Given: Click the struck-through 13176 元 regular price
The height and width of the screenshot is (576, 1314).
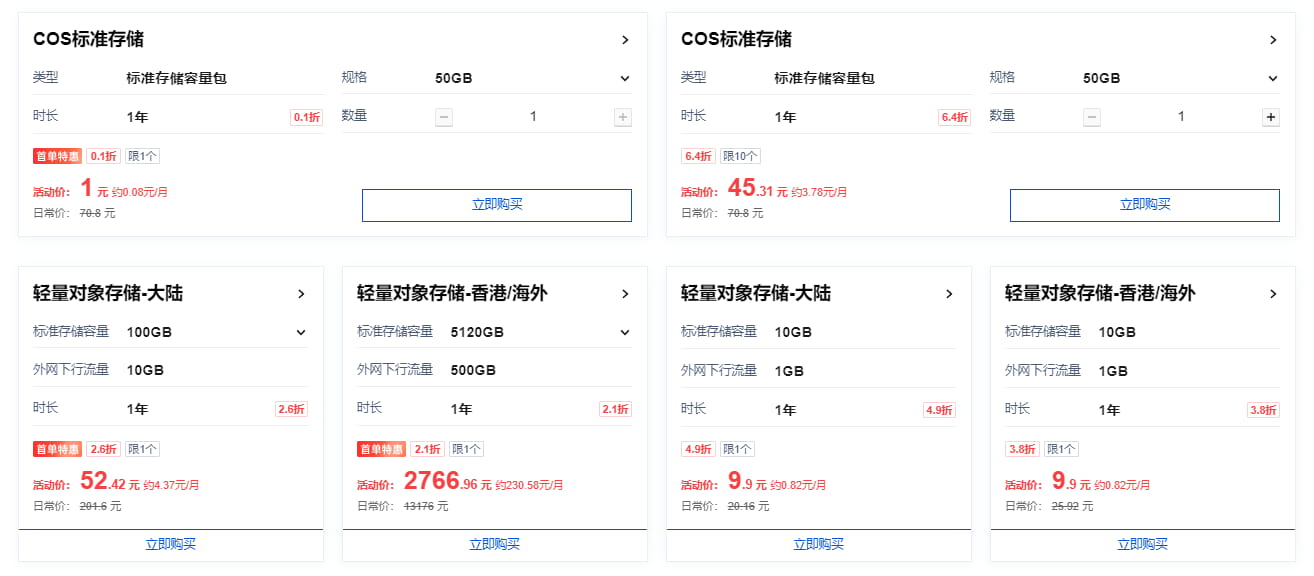Looking at the screenshot, I should [426, 506].
